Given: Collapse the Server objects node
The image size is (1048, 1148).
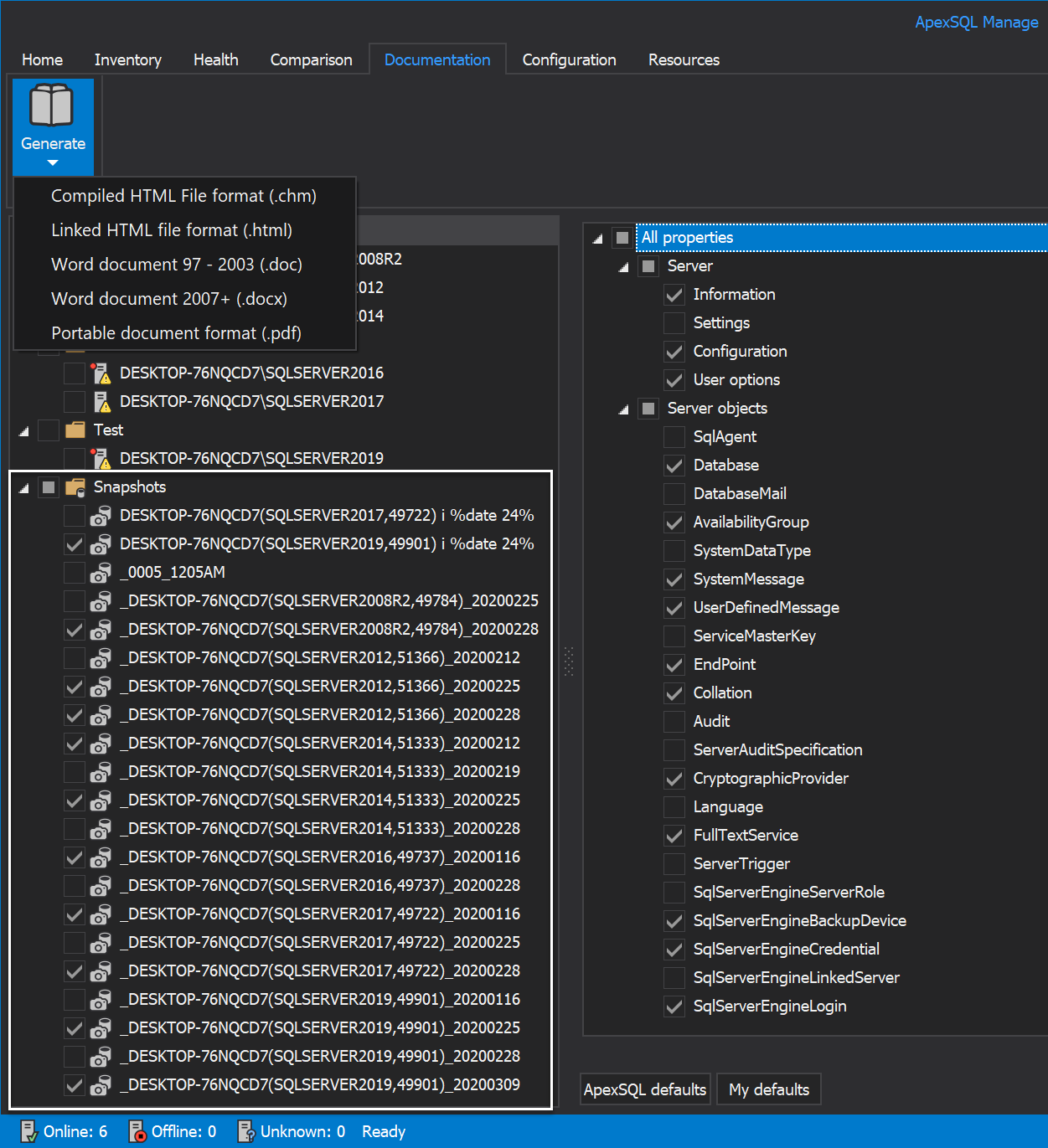Looking at the screenshot, I should pos(623,409).
